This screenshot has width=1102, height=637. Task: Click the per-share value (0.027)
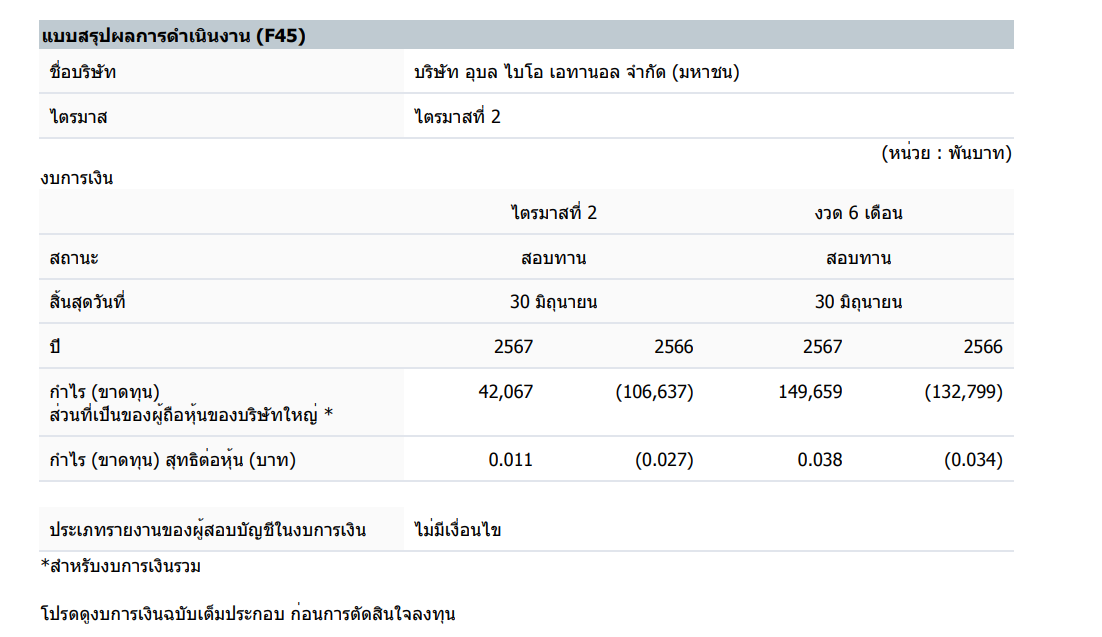coord(664,460)
